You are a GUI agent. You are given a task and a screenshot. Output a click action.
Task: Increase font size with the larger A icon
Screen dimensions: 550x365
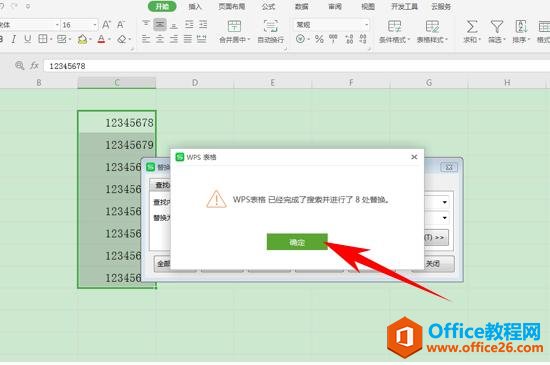106,25
